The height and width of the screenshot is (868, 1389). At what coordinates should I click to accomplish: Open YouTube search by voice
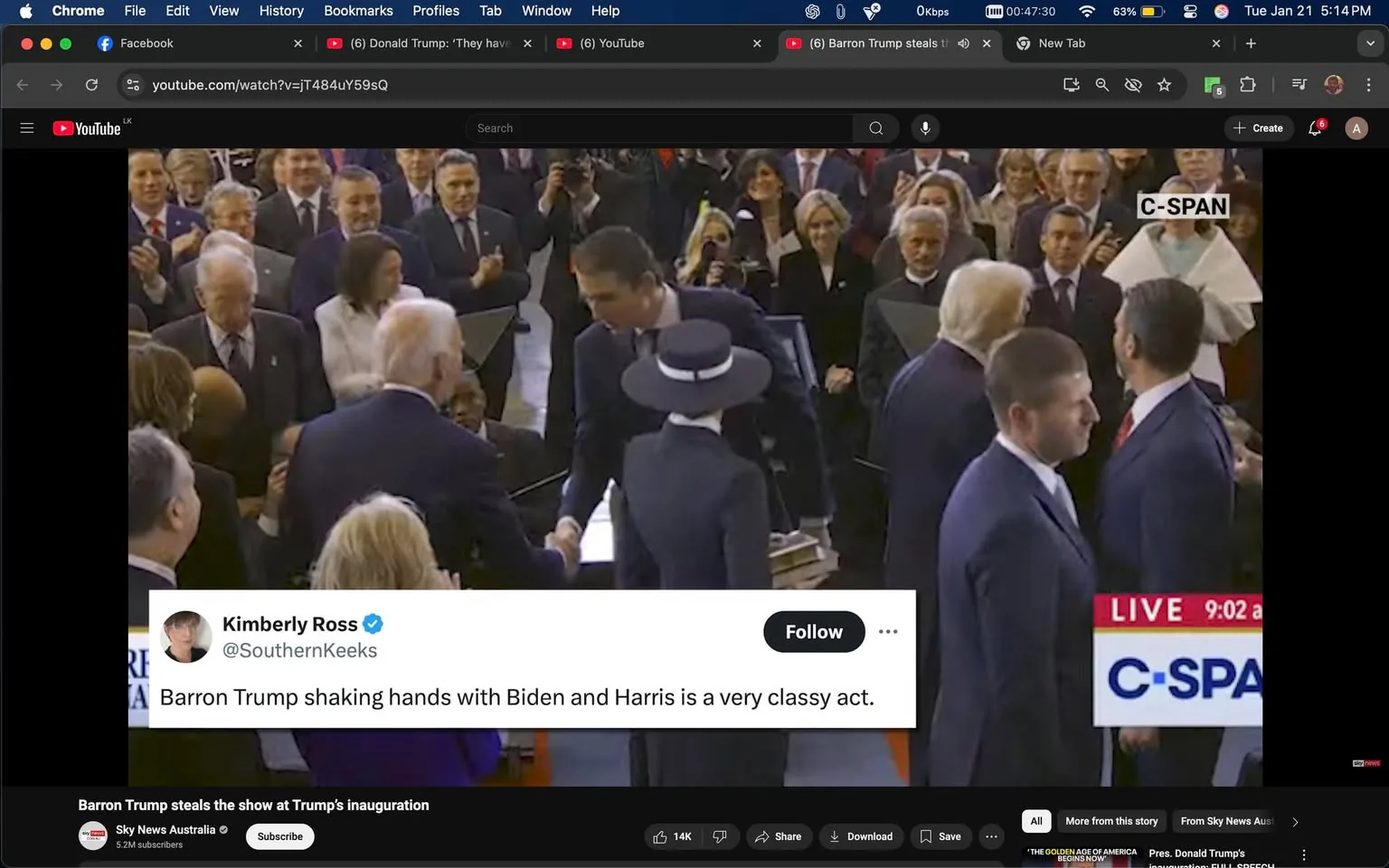(x=925, y=127)
